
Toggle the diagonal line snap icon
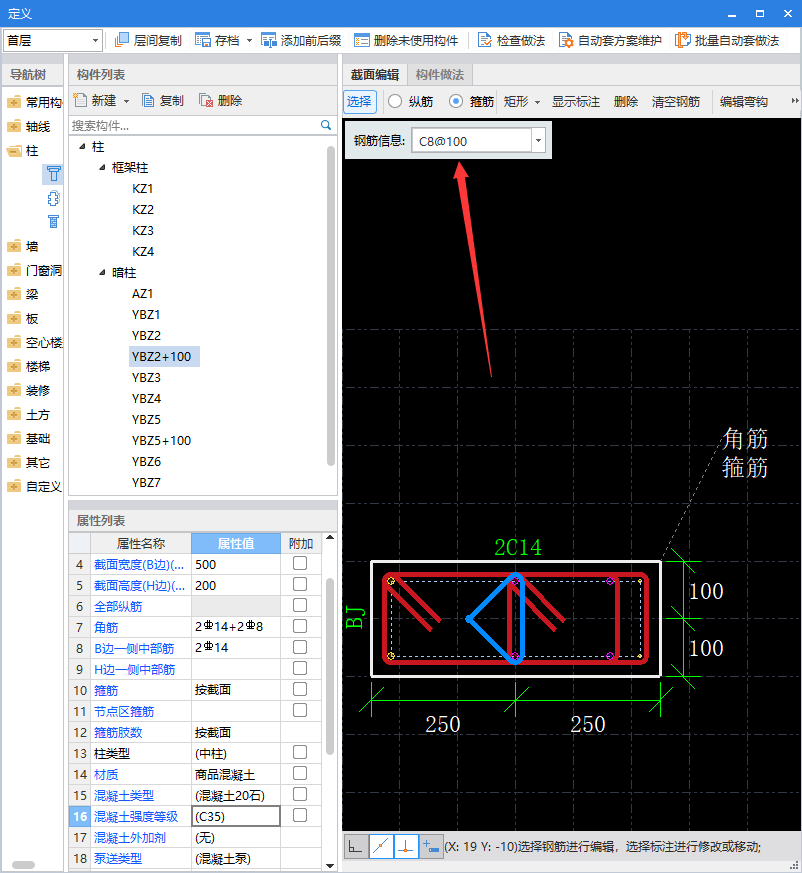381,847
